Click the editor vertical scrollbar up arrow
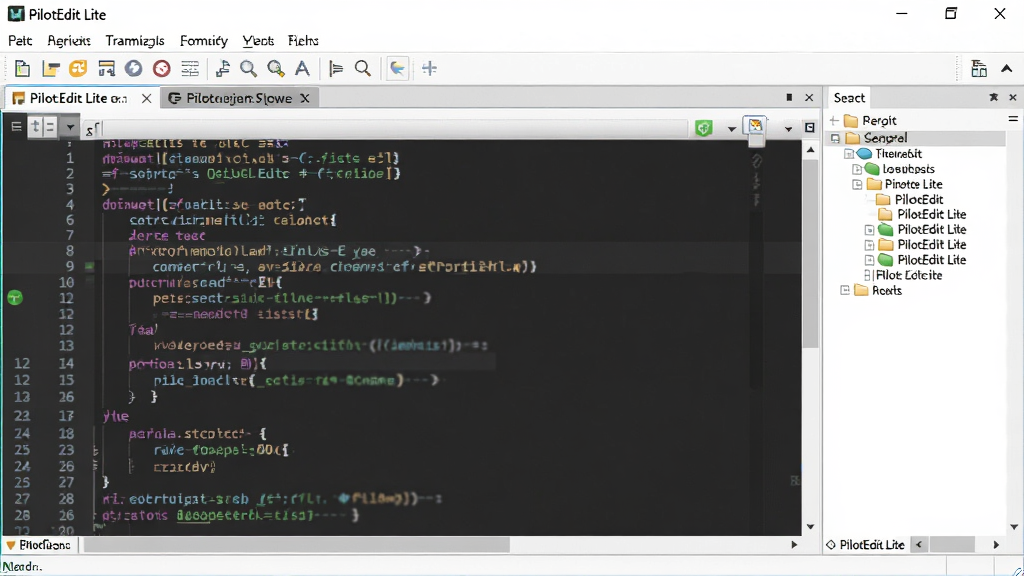This screenshot has width=1024, height=576. click(810, 150)
